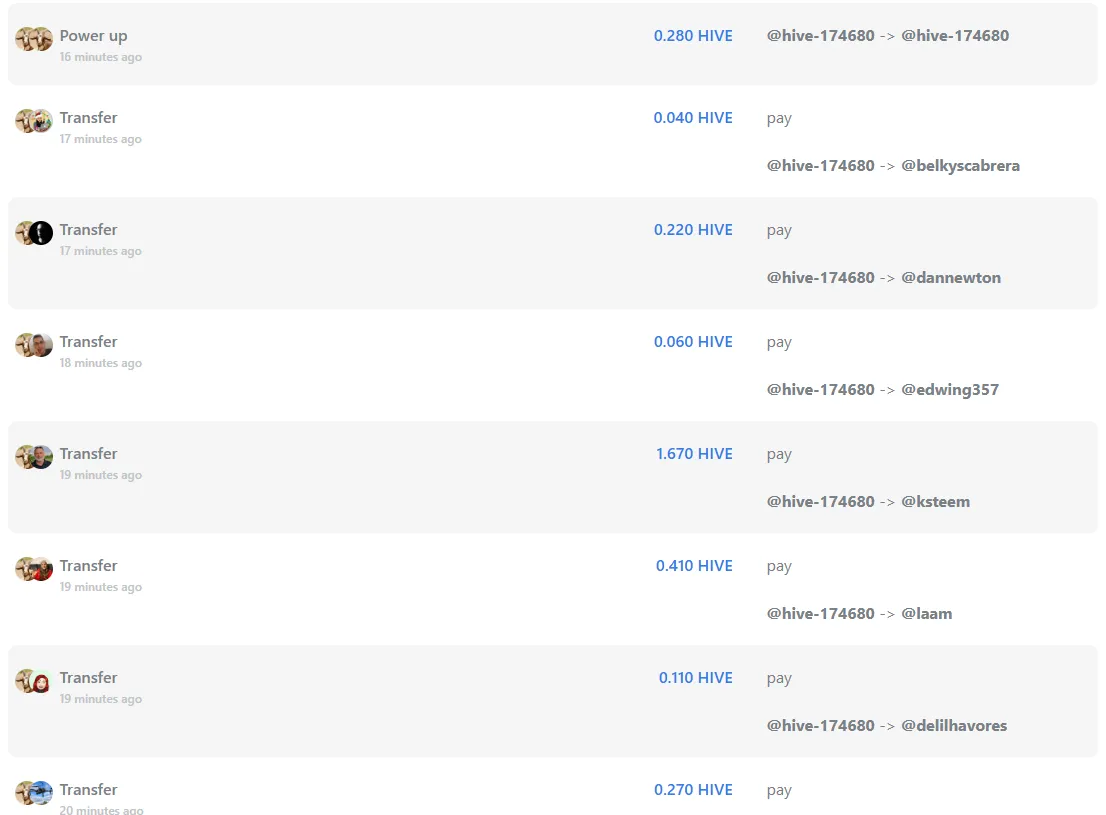This screenshot has height=815, width=1106.
Task: Open the @laam profile link
Action: tap(926, 614)
